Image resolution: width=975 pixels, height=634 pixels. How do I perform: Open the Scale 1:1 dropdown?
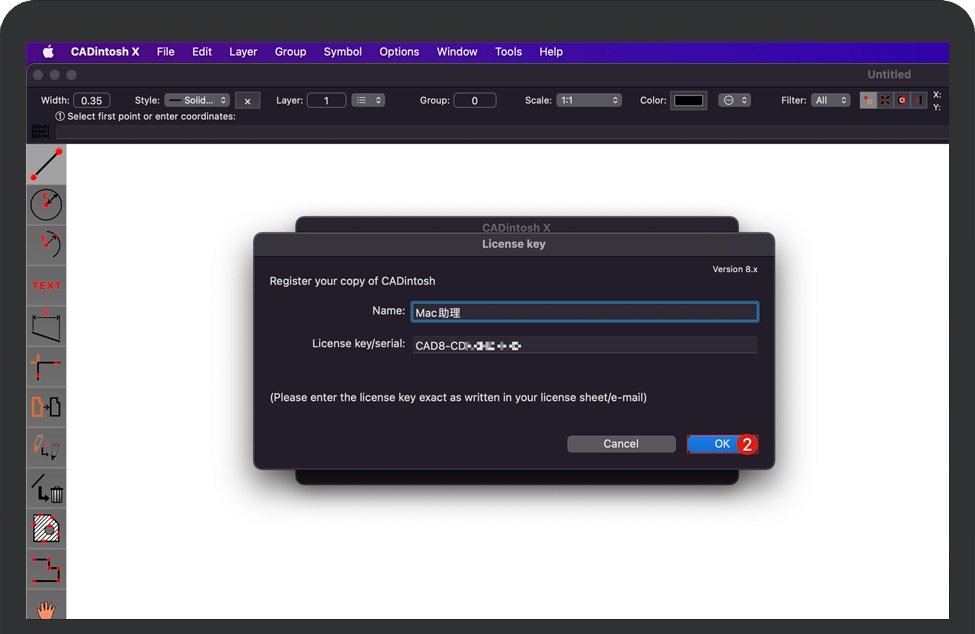[x=589, y=100]
